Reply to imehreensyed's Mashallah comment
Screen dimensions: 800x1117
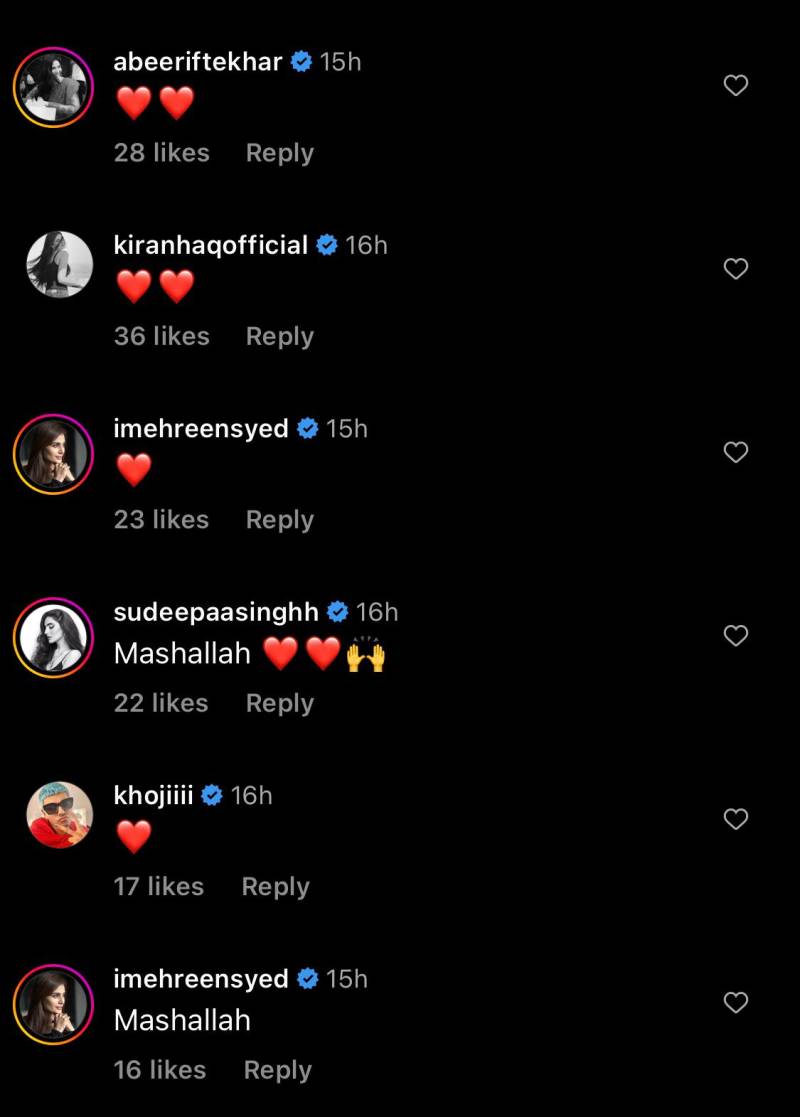[x=277, y=1070]
